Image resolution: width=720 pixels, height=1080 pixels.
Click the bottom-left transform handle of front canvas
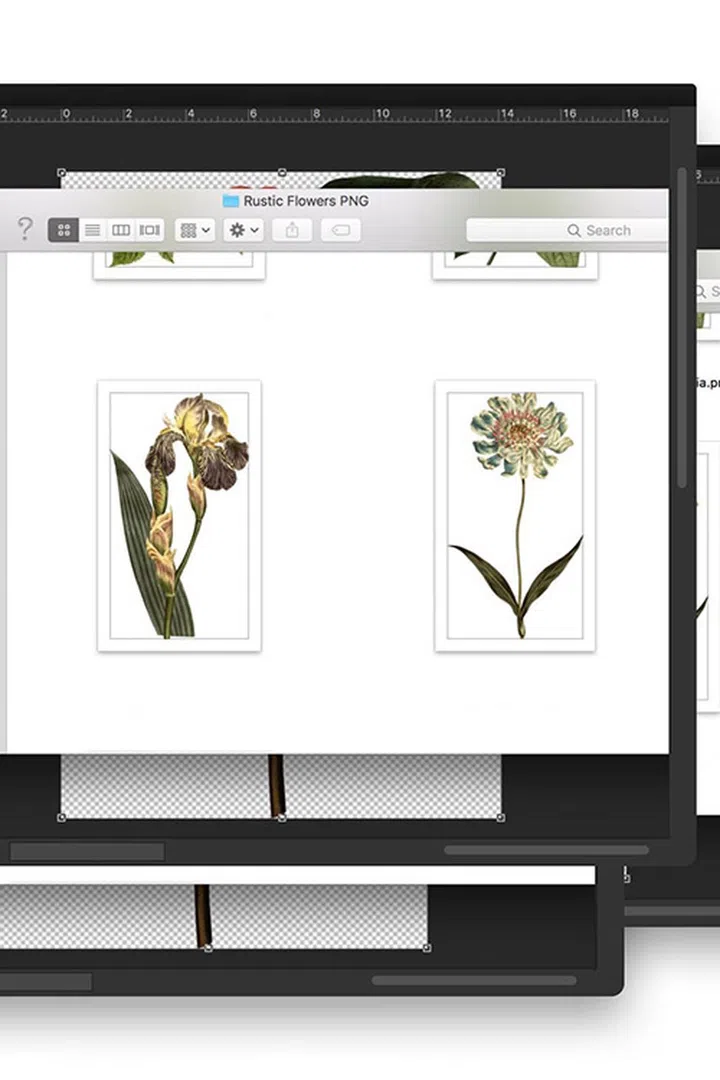pos(62,817)
